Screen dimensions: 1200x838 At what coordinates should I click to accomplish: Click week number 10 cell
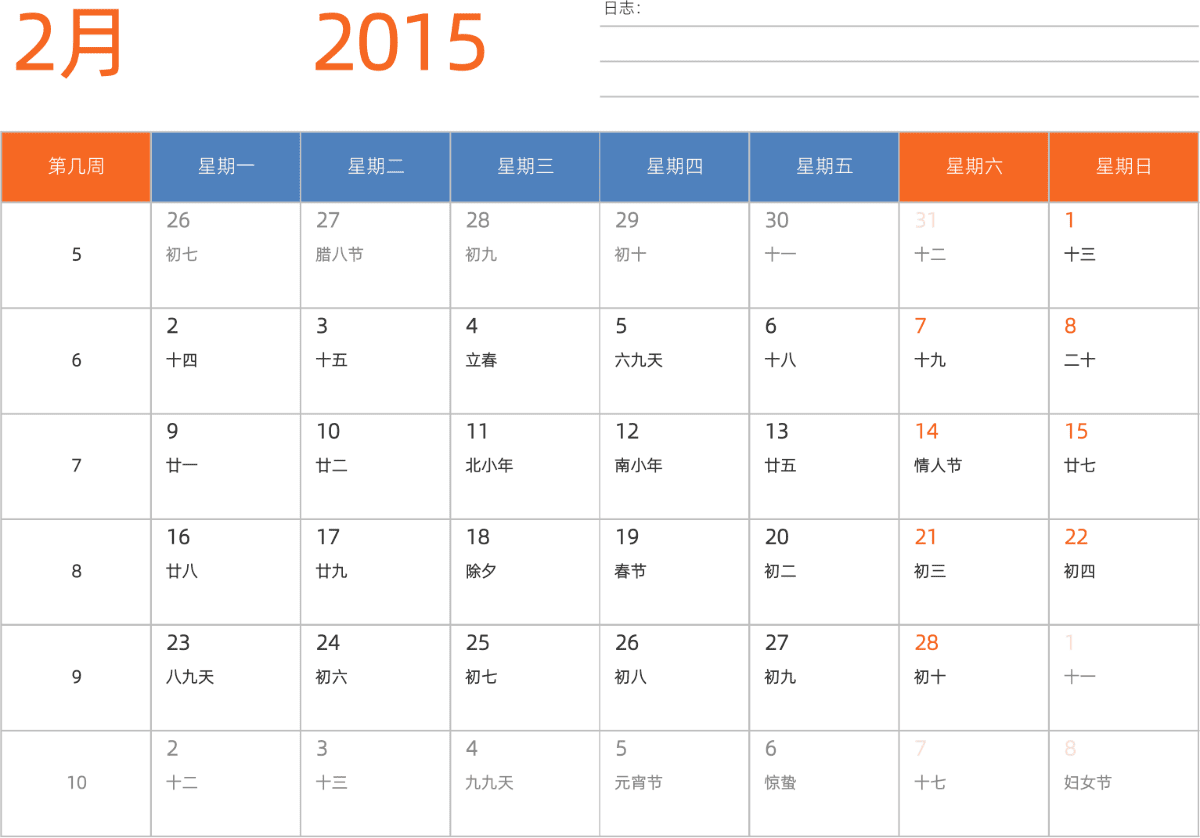pyautogui.click(x=76, y=783)
